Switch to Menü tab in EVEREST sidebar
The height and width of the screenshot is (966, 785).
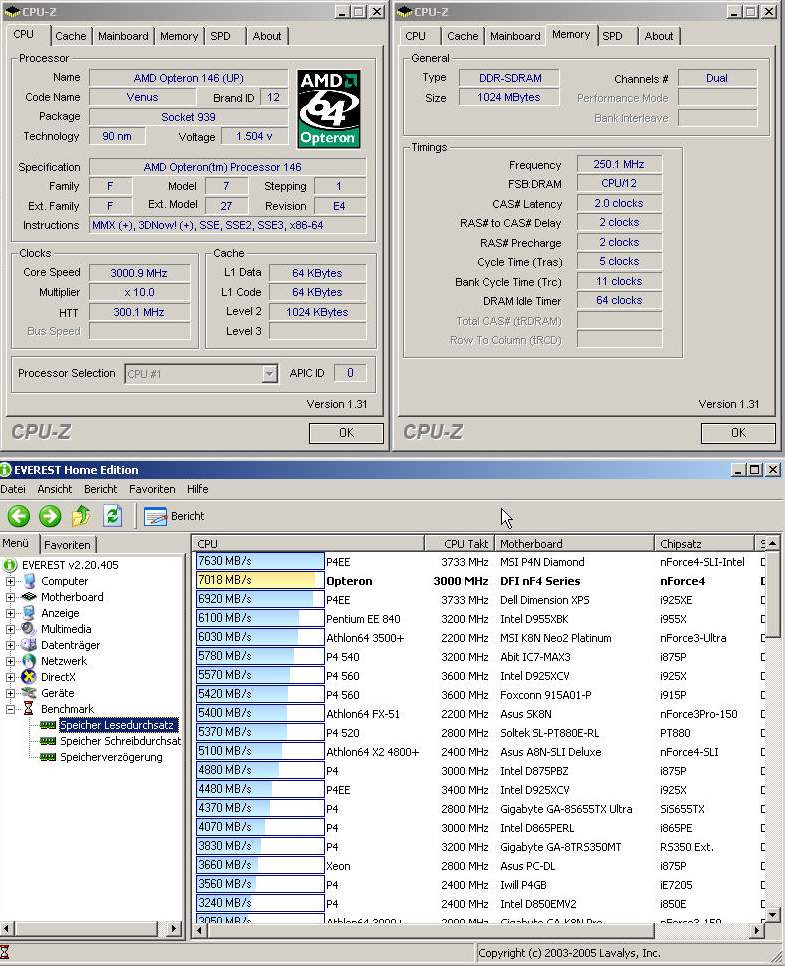pos(15,543)
